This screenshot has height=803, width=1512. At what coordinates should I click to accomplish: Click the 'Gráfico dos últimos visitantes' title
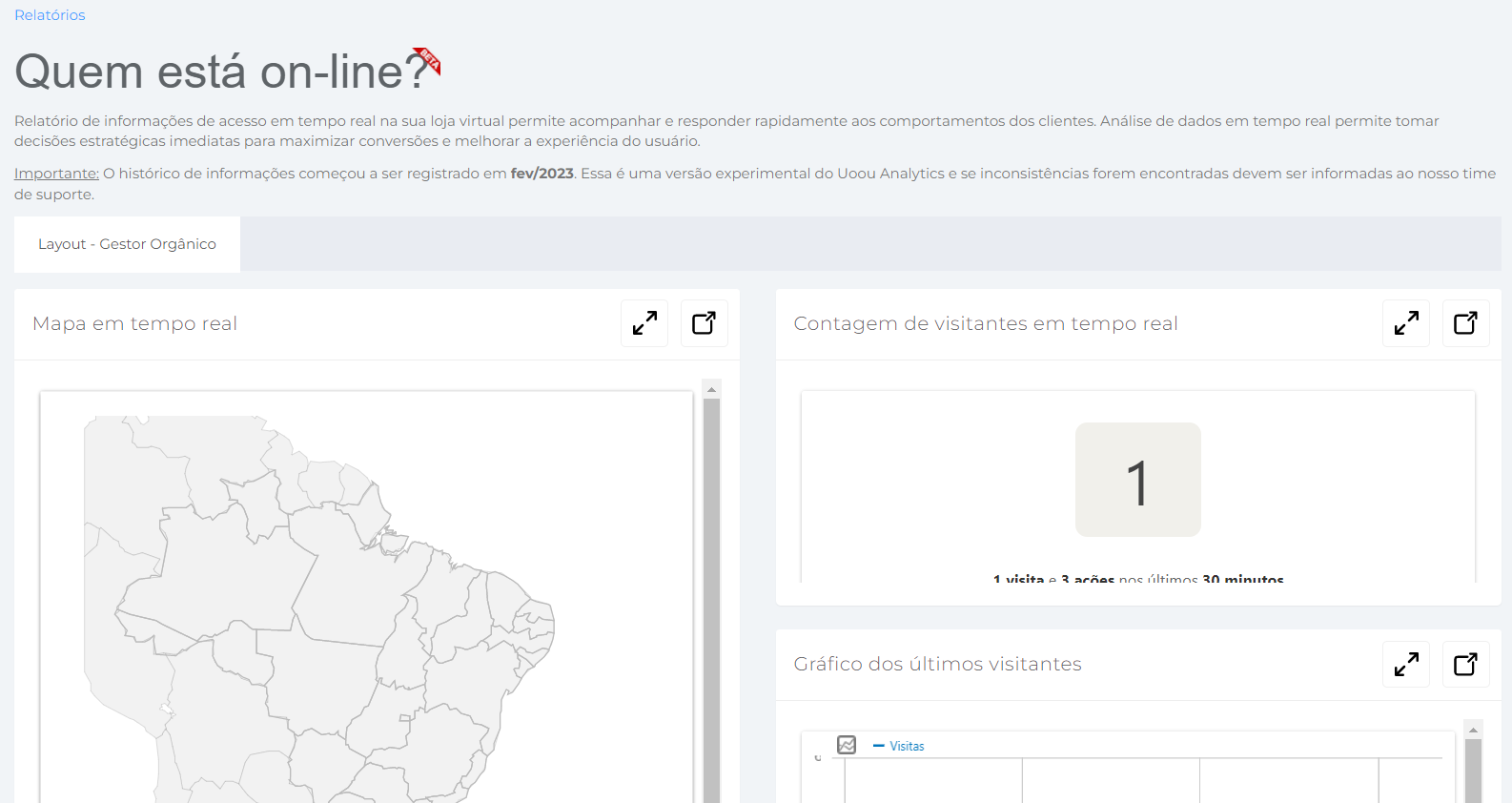click(938, 664)
